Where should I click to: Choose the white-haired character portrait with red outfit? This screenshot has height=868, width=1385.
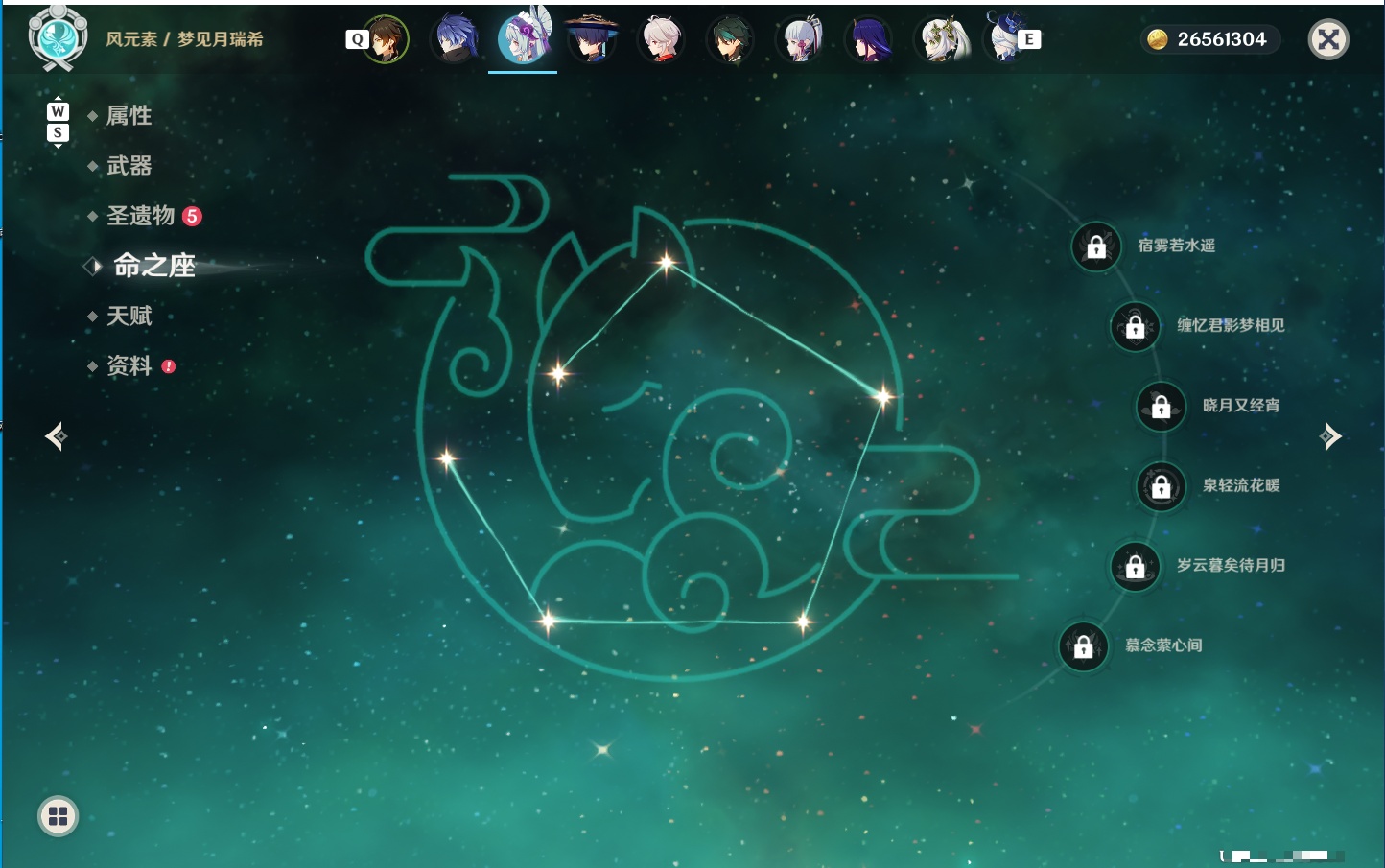pyautogui.click(x=661, y=39)
